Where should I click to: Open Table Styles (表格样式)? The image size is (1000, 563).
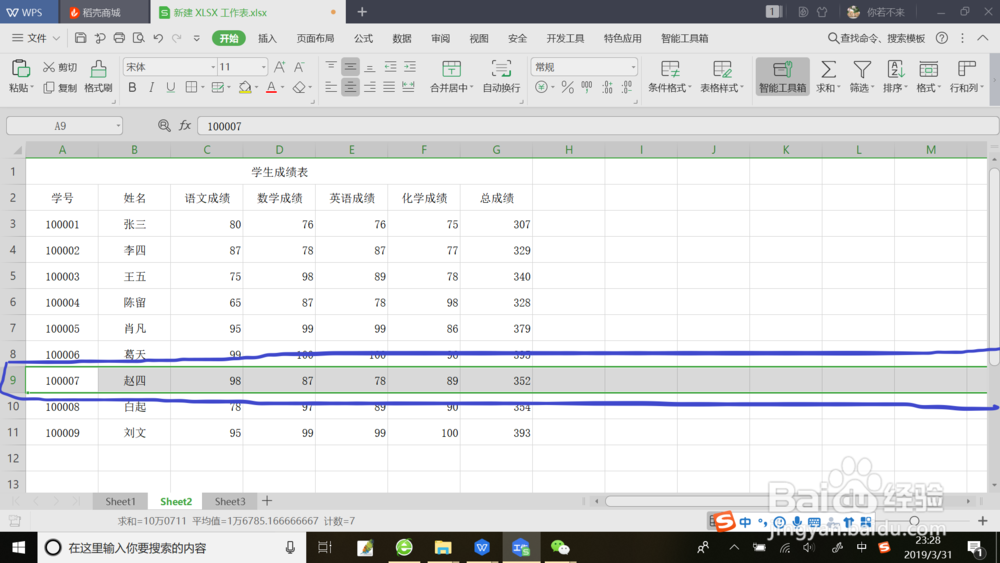click(722, 77)
